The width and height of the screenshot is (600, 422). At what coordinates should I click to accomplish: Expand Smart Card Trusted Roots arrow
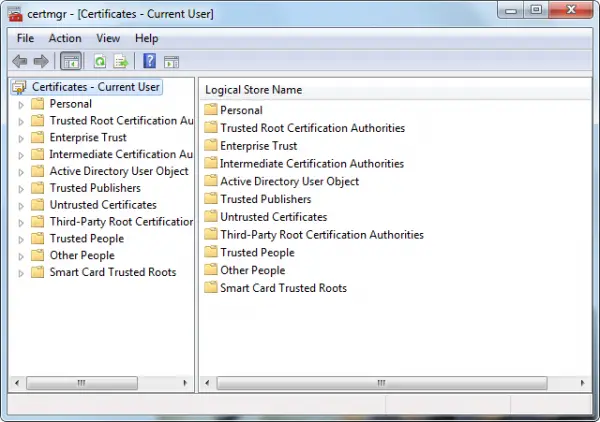tap(21, 273)
